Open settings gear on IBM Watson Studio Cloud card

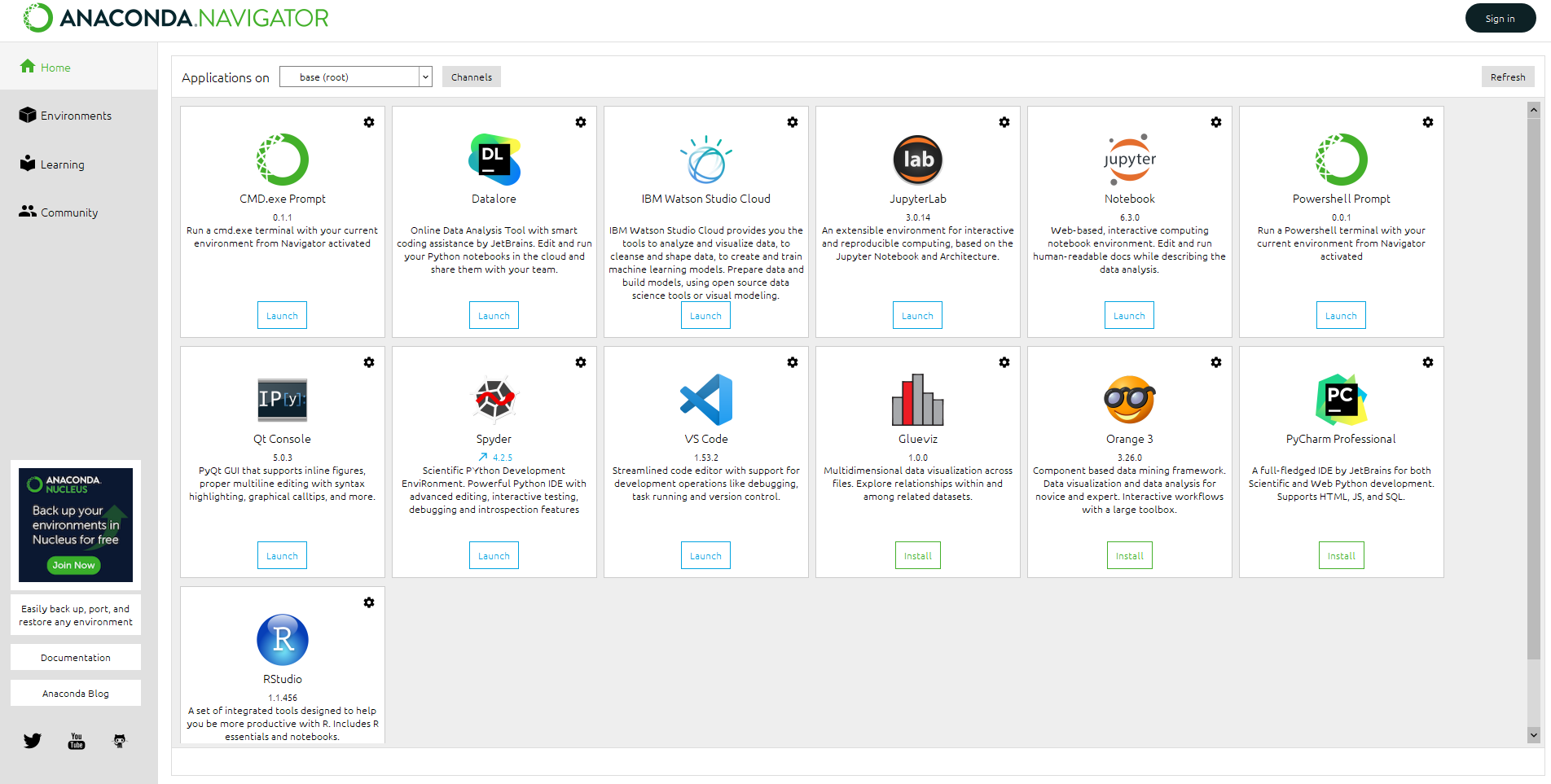click(793, 122)
